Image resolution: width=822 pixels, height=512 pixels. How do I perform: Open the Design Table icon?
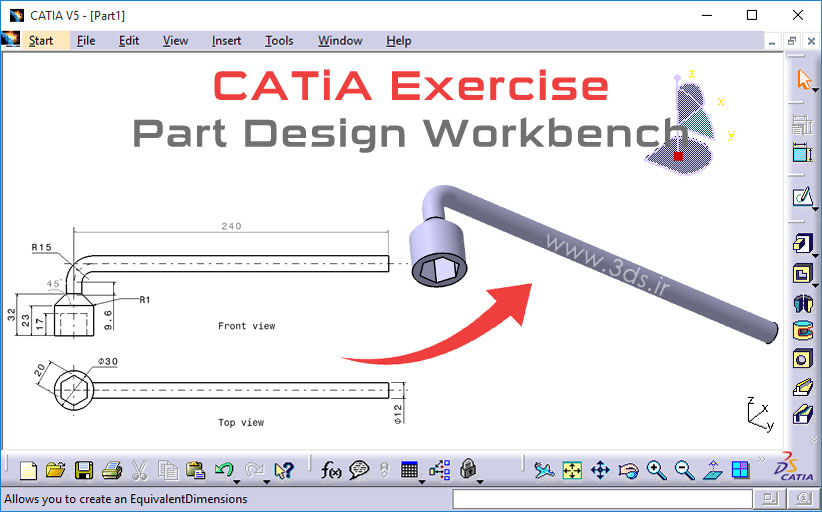point(409,470)
